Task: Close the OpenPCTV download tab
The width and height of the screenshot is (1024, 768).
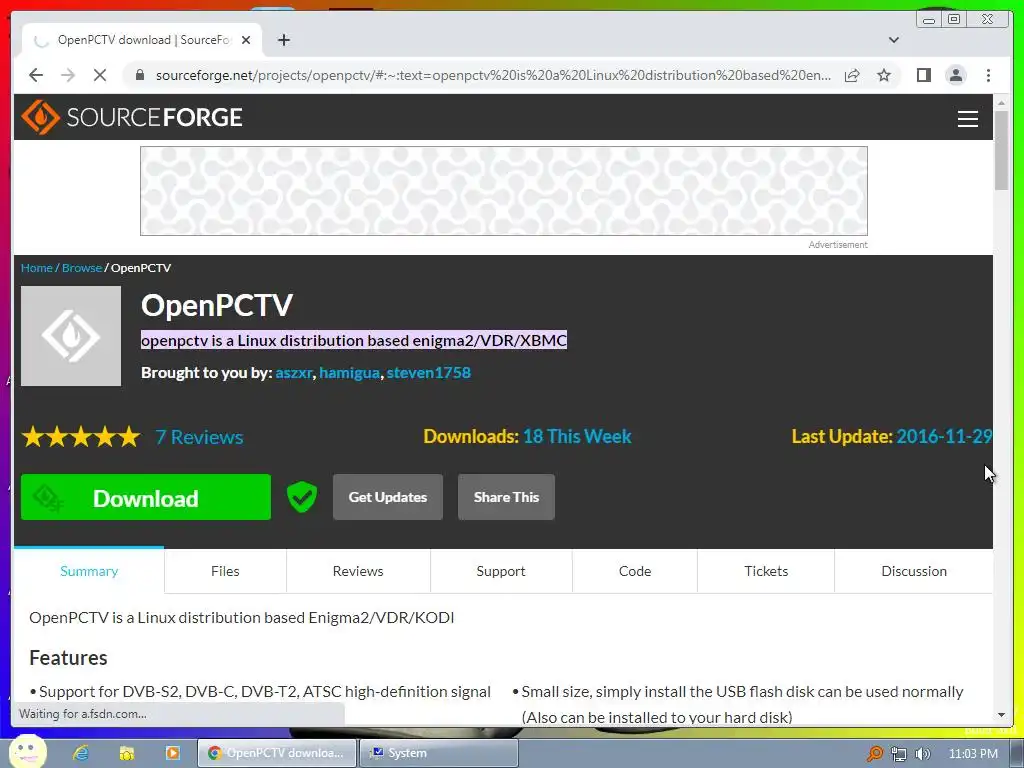Action: click(246, 40)
